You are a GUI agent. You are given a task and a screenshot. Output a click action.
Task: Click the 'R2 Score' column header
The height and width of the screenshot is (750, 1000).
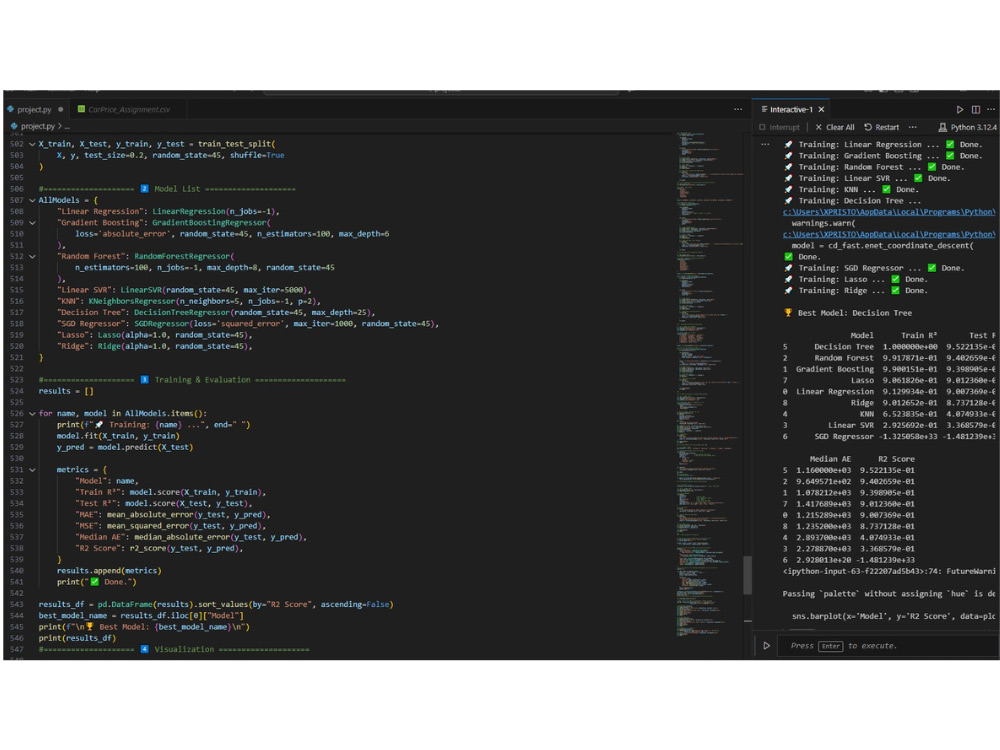click(896, 459)
